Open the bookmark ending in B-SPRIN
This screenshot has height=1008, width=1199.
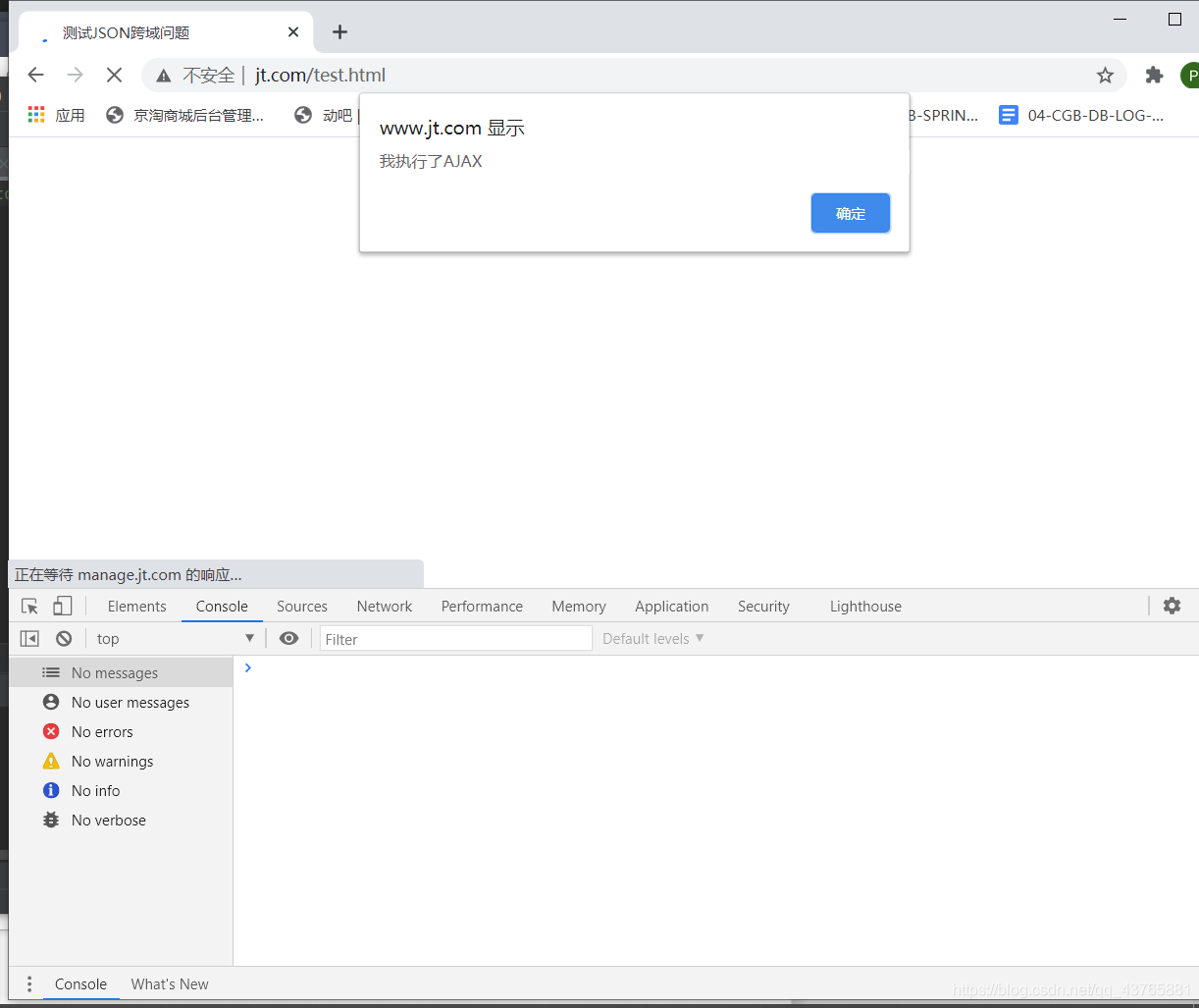(x=944, y=115)
